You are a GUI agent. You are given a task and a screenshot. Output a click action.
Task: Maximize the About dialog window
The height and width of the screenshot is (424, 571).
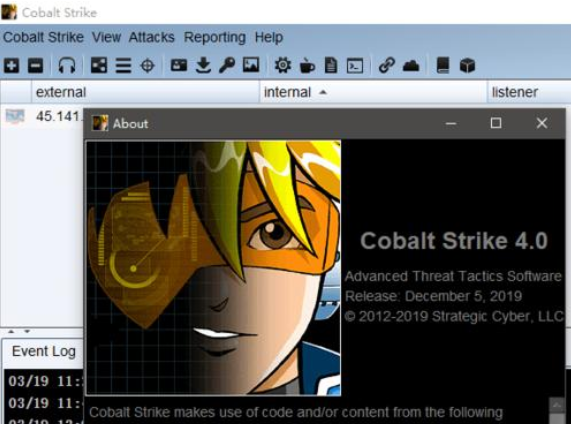point(496,123)
